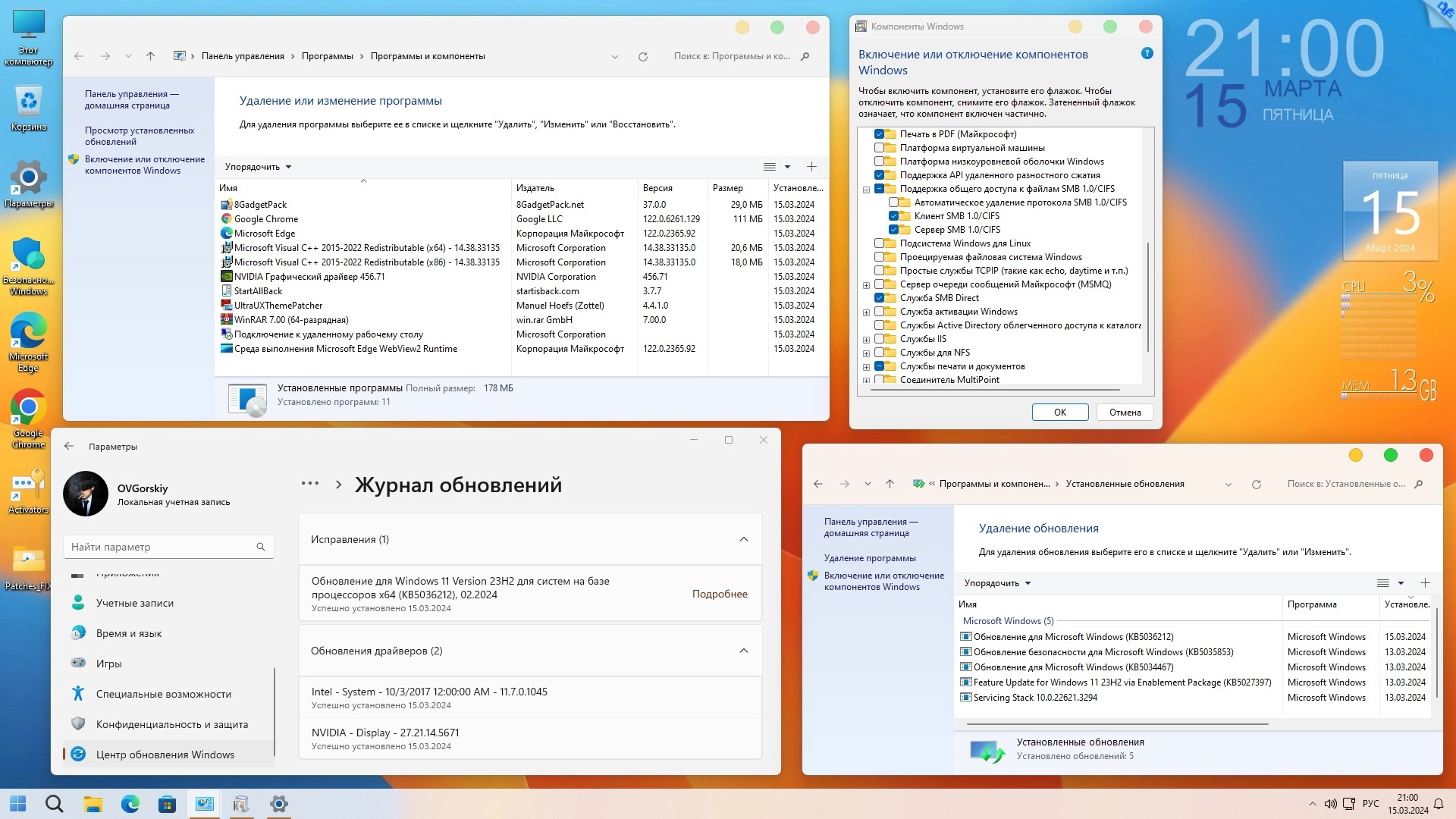
Task: Go back in Settings window
Action: pyautogui.click(x=69, y=447)
